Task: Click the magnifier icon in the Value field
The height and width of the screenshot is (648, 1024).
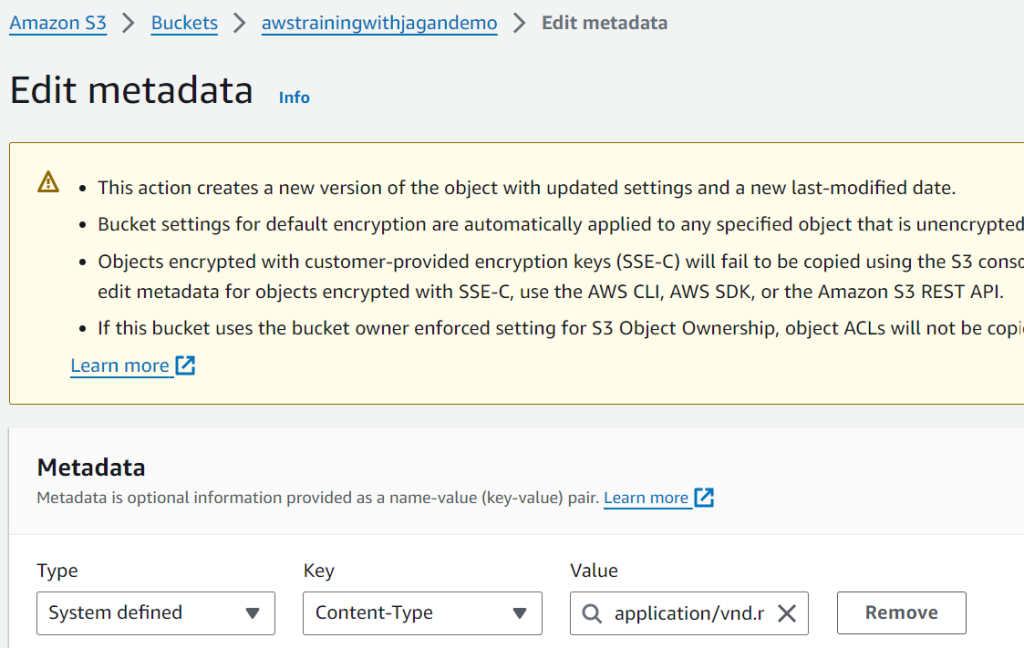Action: (592, 613)
